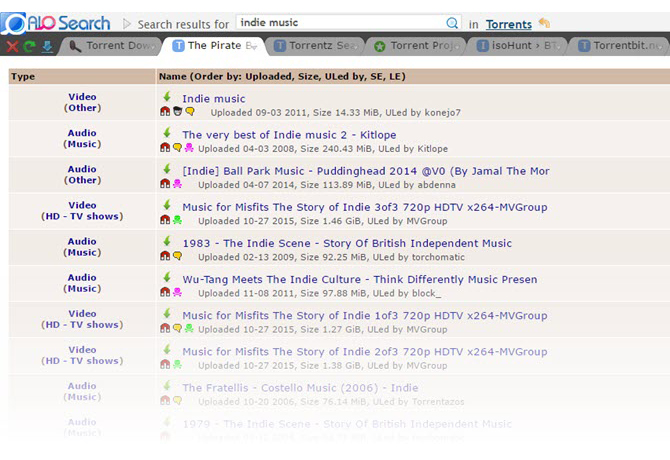Open the 'Indie music' torrent link
The width and height of the screenshot is (670, 460).
pos(214,99)
